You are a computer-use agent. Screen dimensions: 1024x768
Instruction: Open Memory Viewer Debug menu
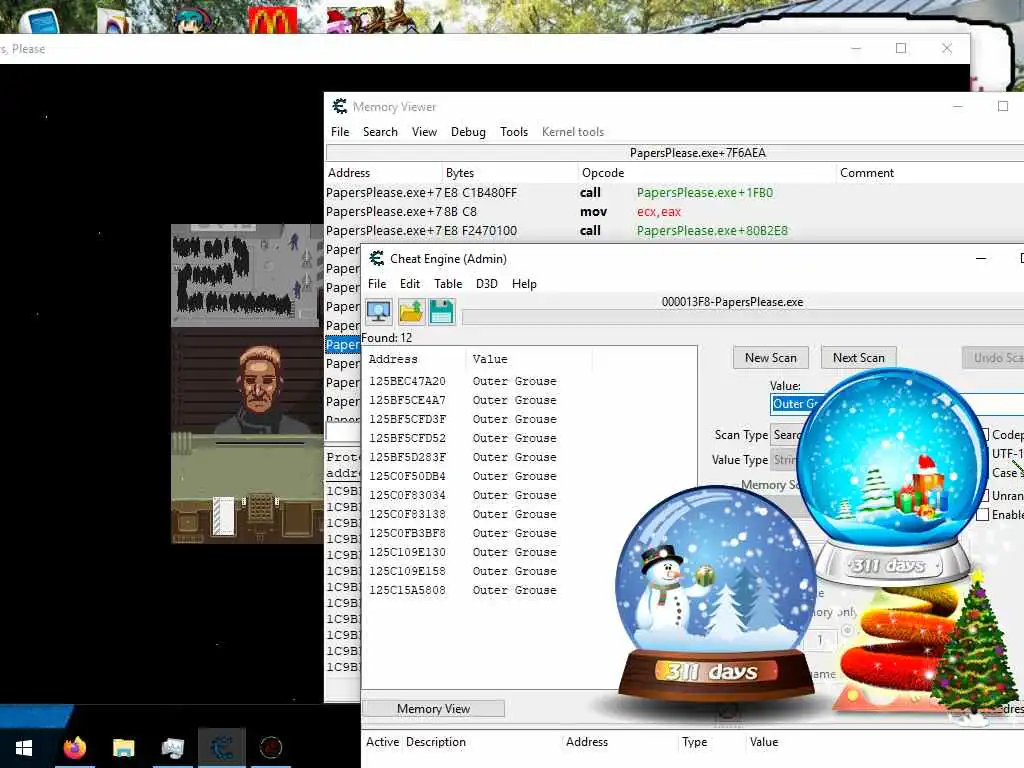[x=468, y=132]
